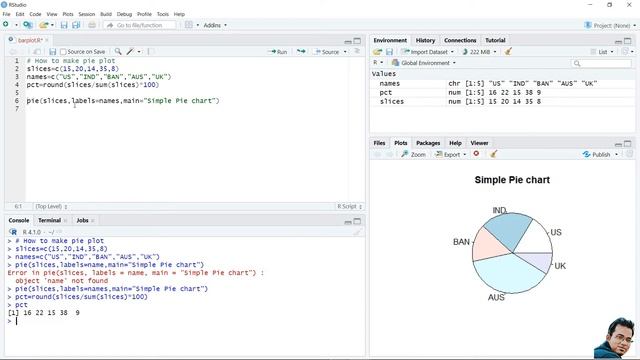Switch to the Jobs tab
Viewport: 640px width, 360px height.
82,220
